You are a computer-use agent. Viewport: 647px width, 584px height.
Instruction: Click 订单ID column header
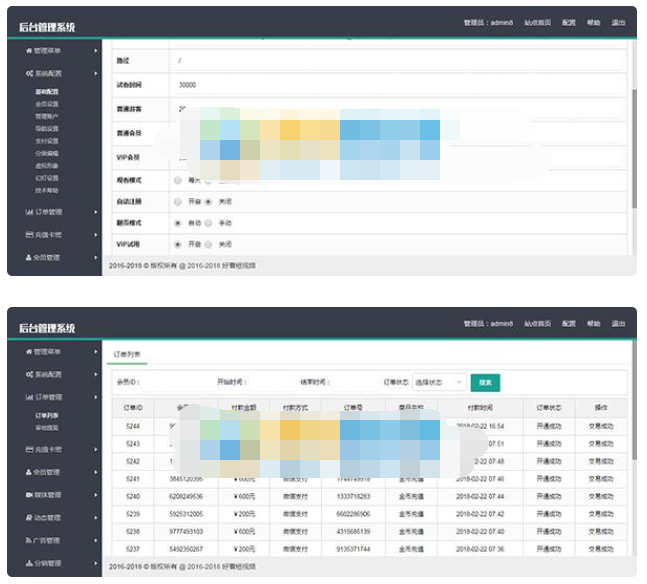click(x=133, y=408)
